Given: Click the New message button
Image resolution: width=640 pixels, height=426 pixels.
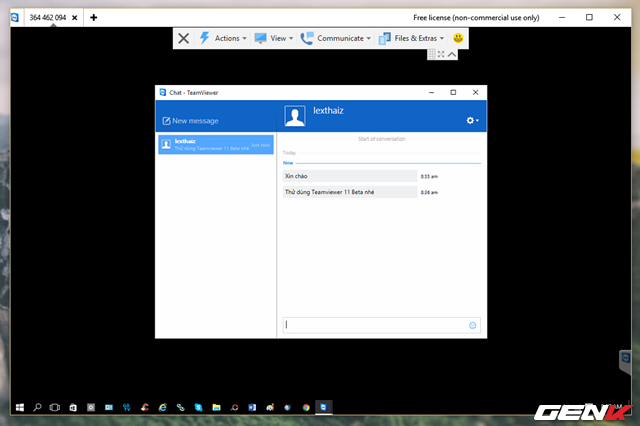Looking at the screenshot, I should (x=190, y=121).
